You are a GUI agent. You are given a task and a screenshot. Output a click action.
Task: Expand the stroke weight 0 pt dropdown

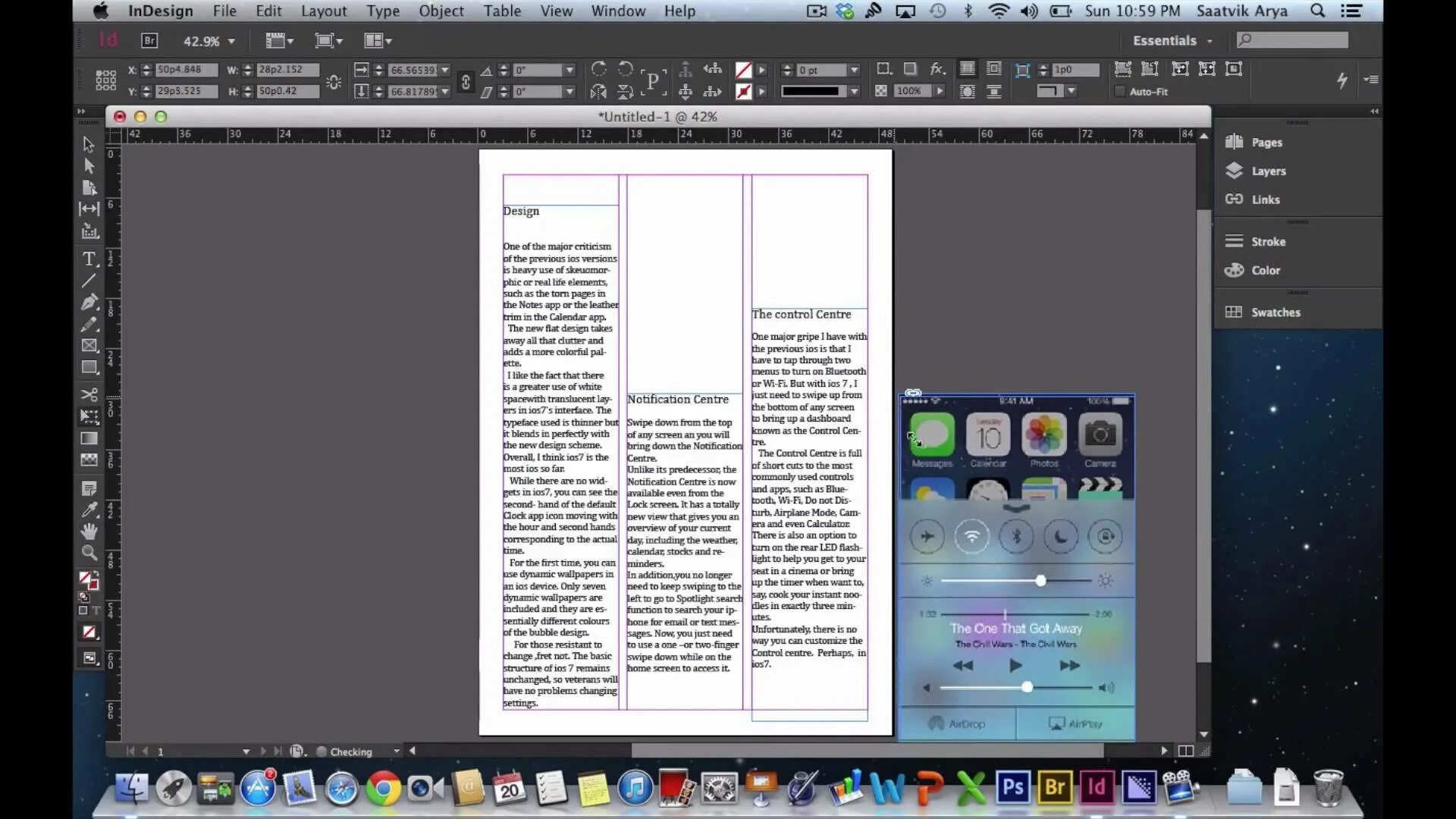click(x=854, y=70)
